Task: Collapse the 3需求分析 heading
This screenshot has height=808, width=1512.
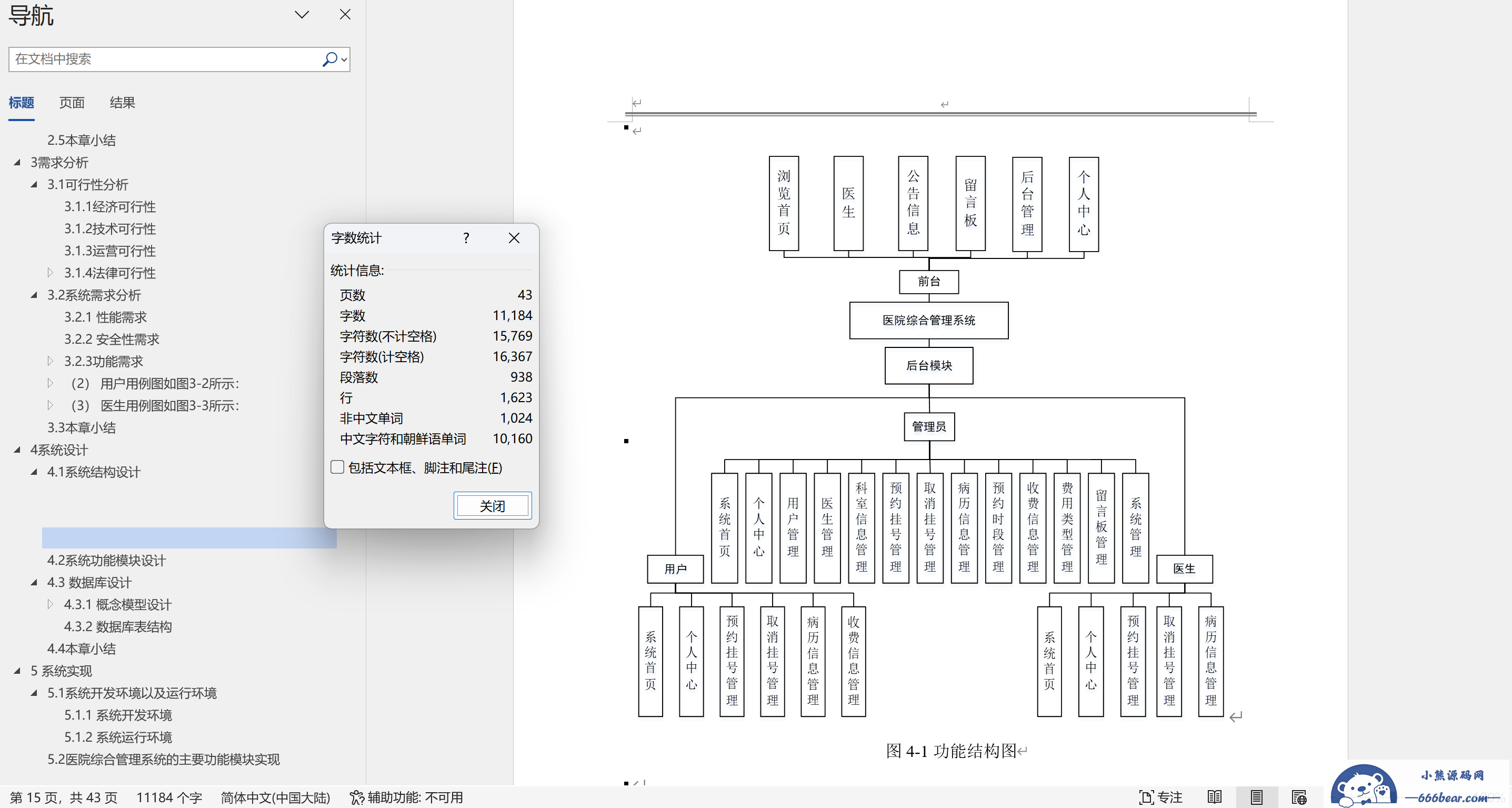Action: (x=17, y=163)
